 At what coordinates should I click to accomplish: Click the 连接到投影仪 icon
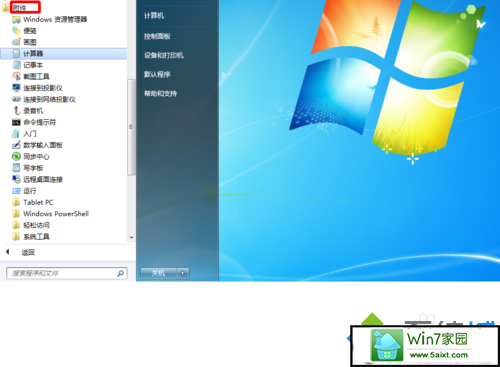(16, 88)
